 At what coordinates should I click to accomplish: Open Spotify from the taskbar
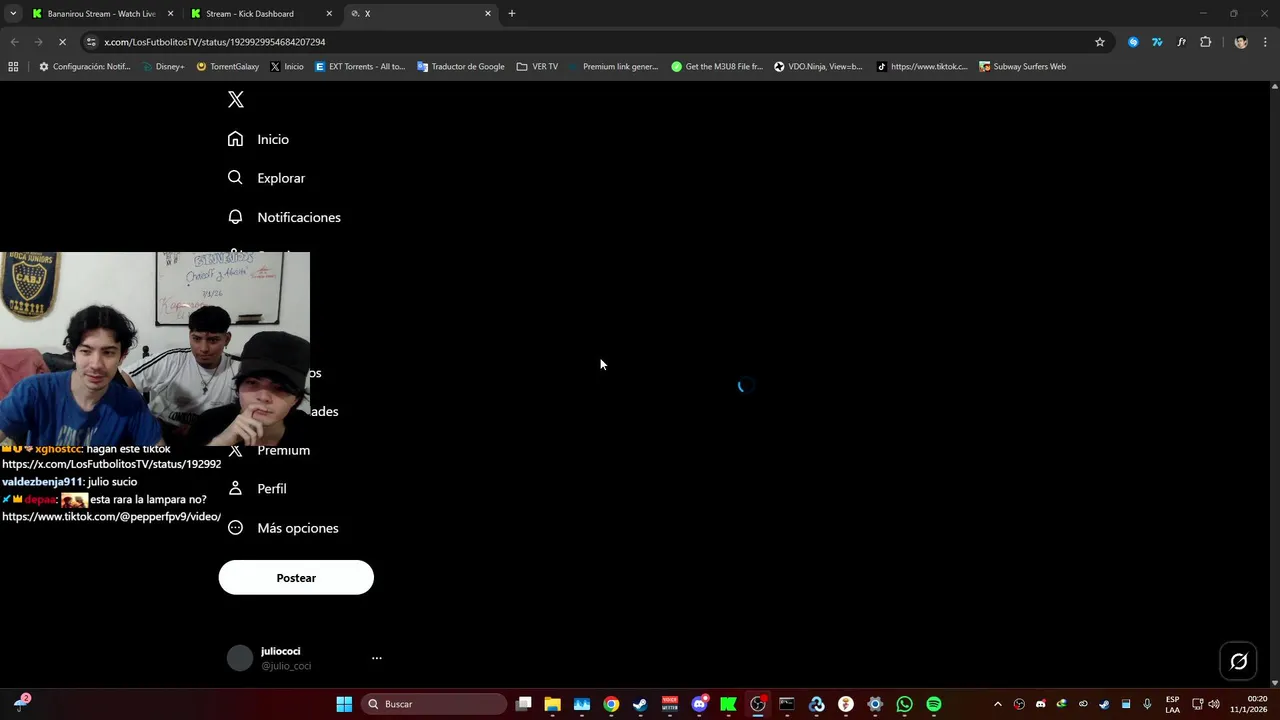click(934, 704)
